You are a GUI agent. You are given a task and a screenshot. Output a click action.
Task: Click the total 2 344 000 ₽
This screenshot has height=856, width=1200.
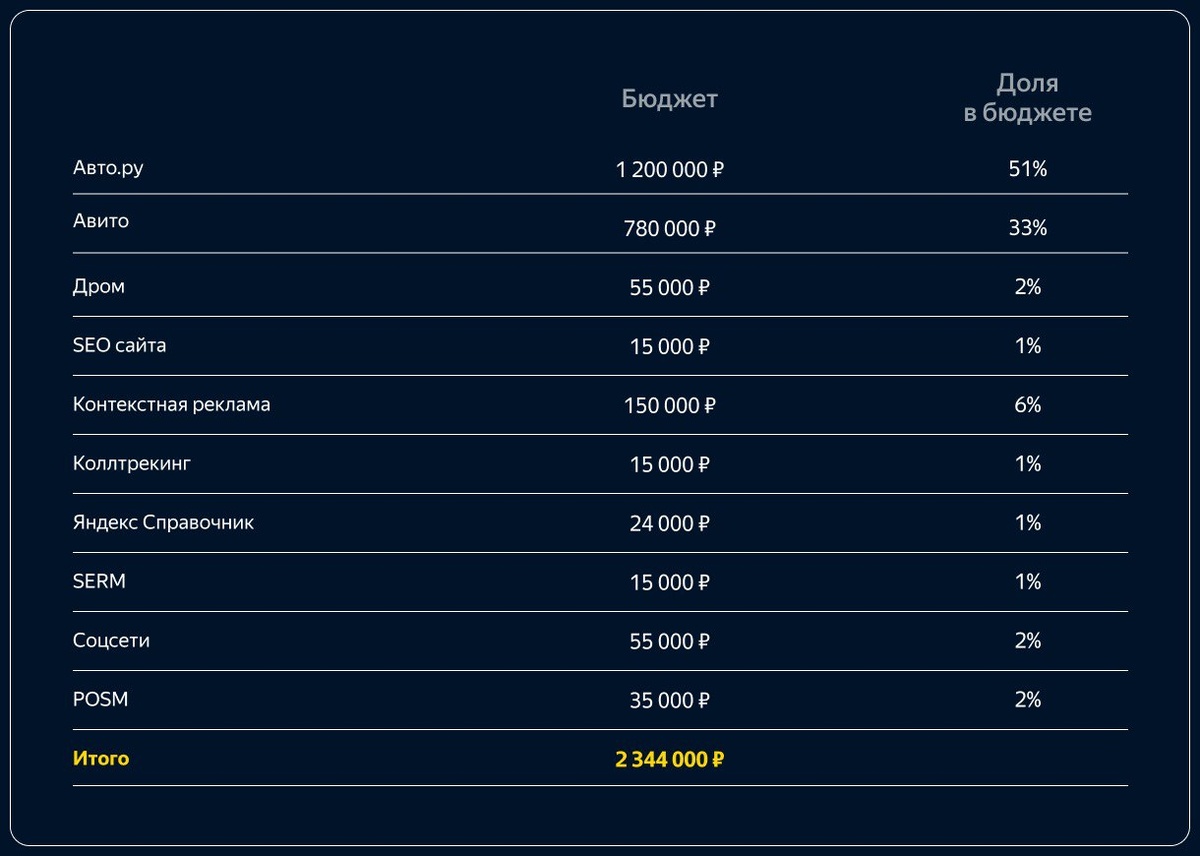pyautogui.click(x=670, y=760)
